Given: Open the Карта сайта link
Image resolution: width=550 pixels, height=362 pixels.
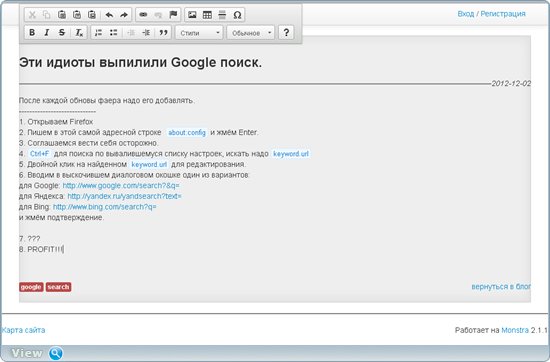Looking at the screenshot, I should 23,330.
